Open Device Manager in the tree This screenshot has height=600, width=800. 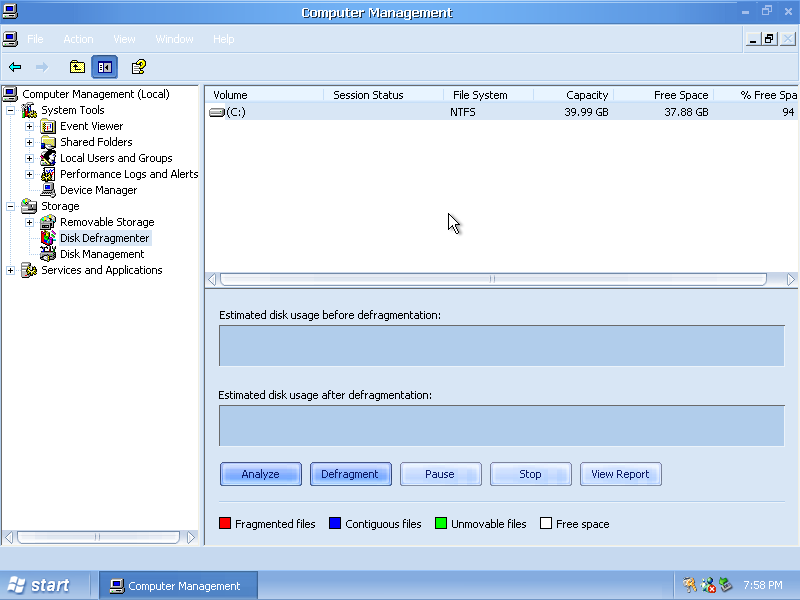[98, 190]
